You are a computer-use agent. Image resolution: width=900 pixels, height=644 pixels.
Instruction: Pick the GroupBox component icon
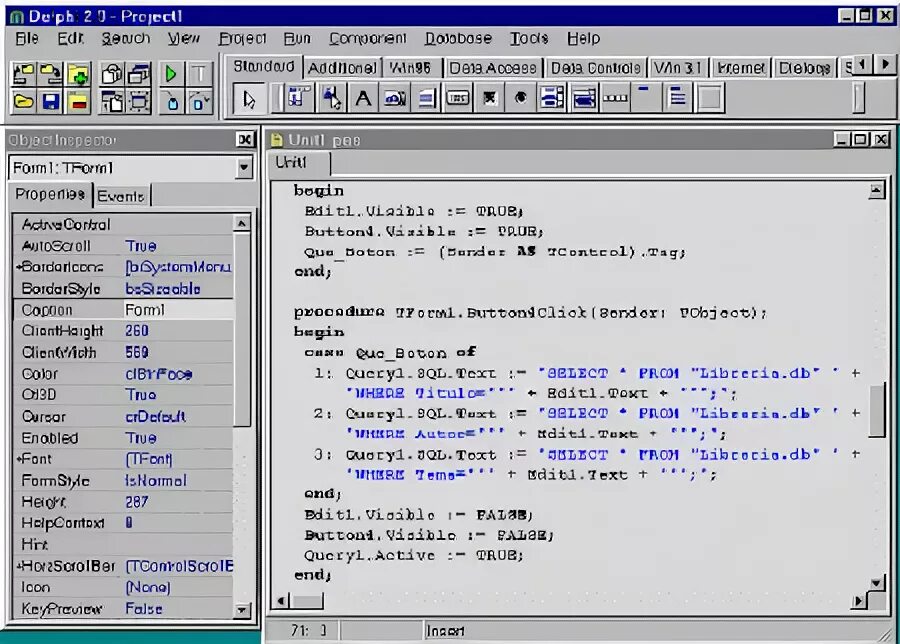(646, 98)
